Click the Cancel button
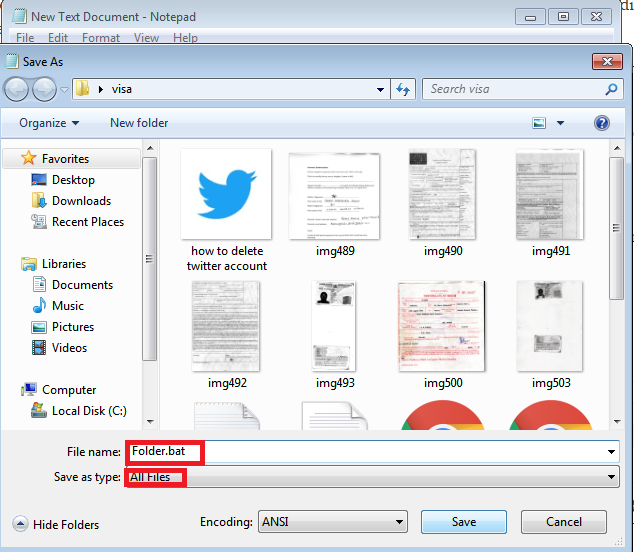634x552 pixels. pos(563,521)
